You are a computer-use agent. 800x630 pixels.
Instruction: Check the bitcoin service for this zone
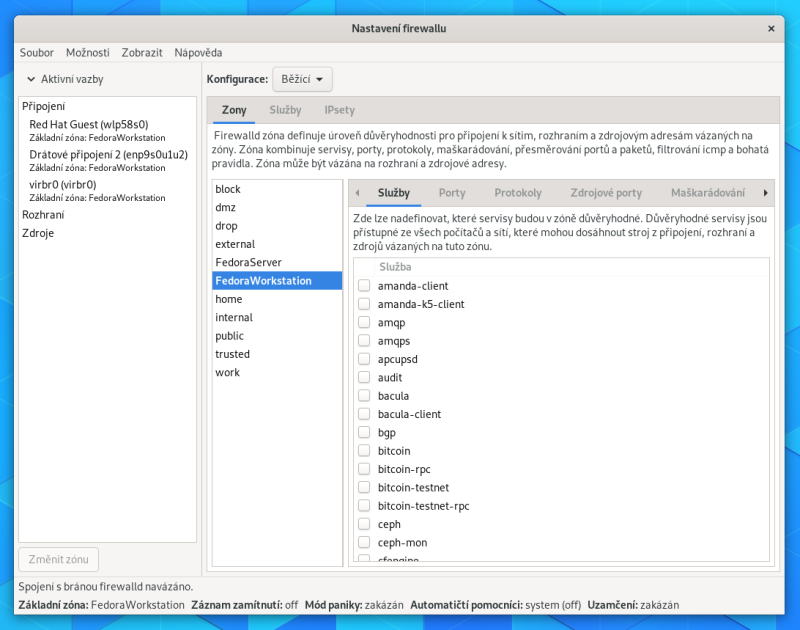[366, 450]
